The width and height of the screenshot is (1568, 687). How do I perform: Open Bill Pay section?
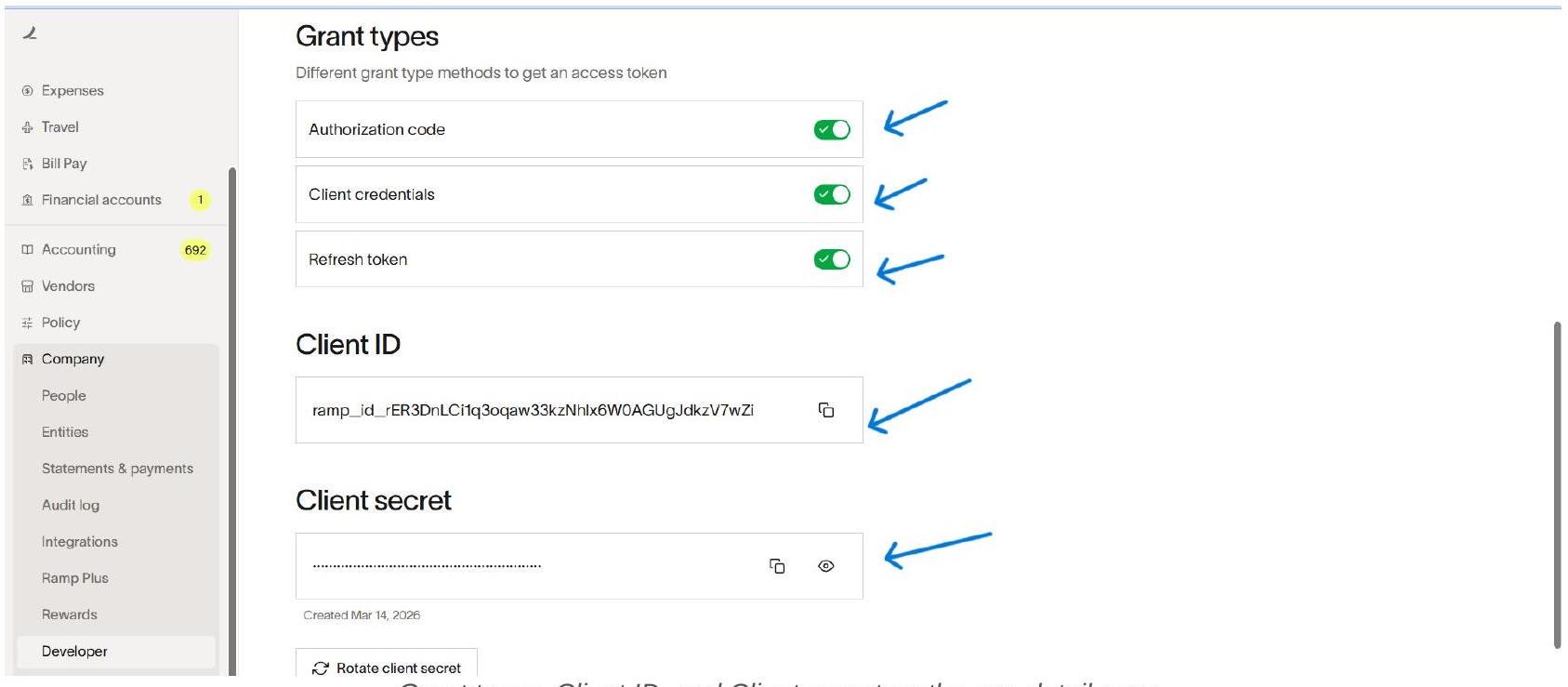pyautogui.click(x=64, y=164)
